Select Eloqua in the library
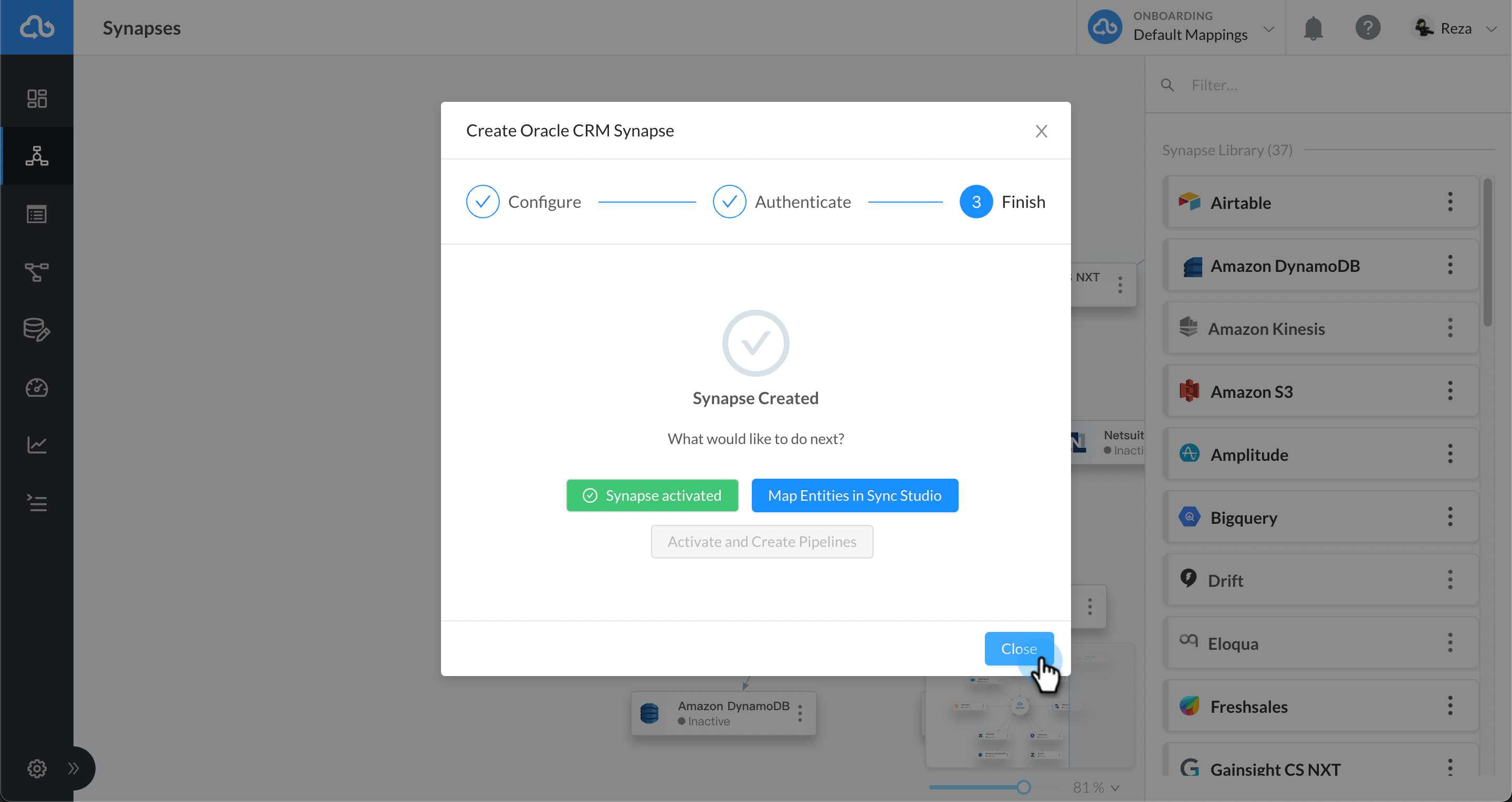 1321,643
